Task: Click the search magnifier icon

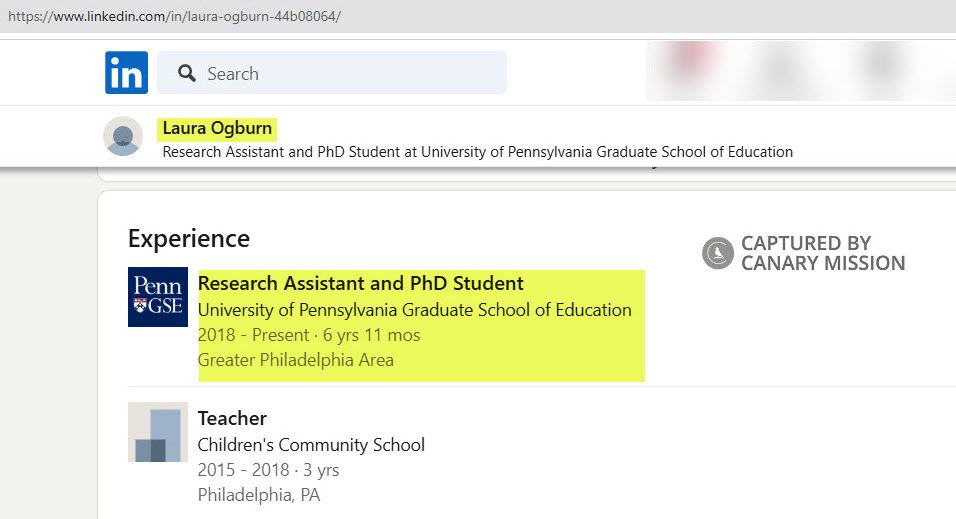Action: (187, 73)
